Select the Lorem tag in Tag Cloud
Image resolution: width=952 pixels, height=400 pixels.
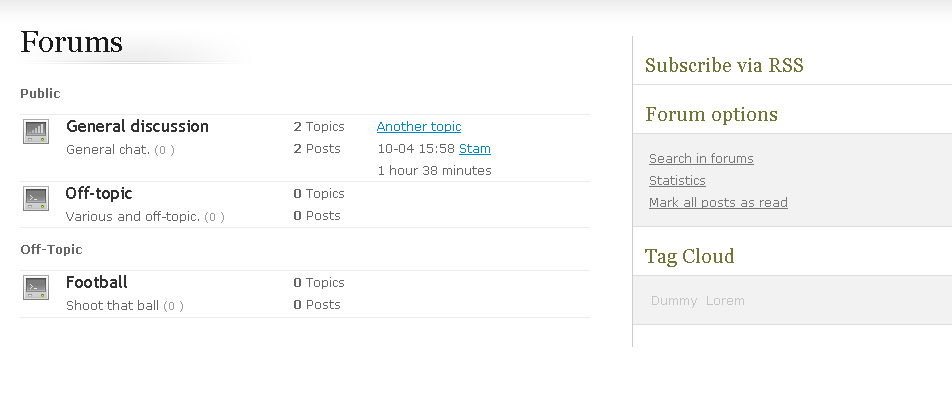coord(725,301)
